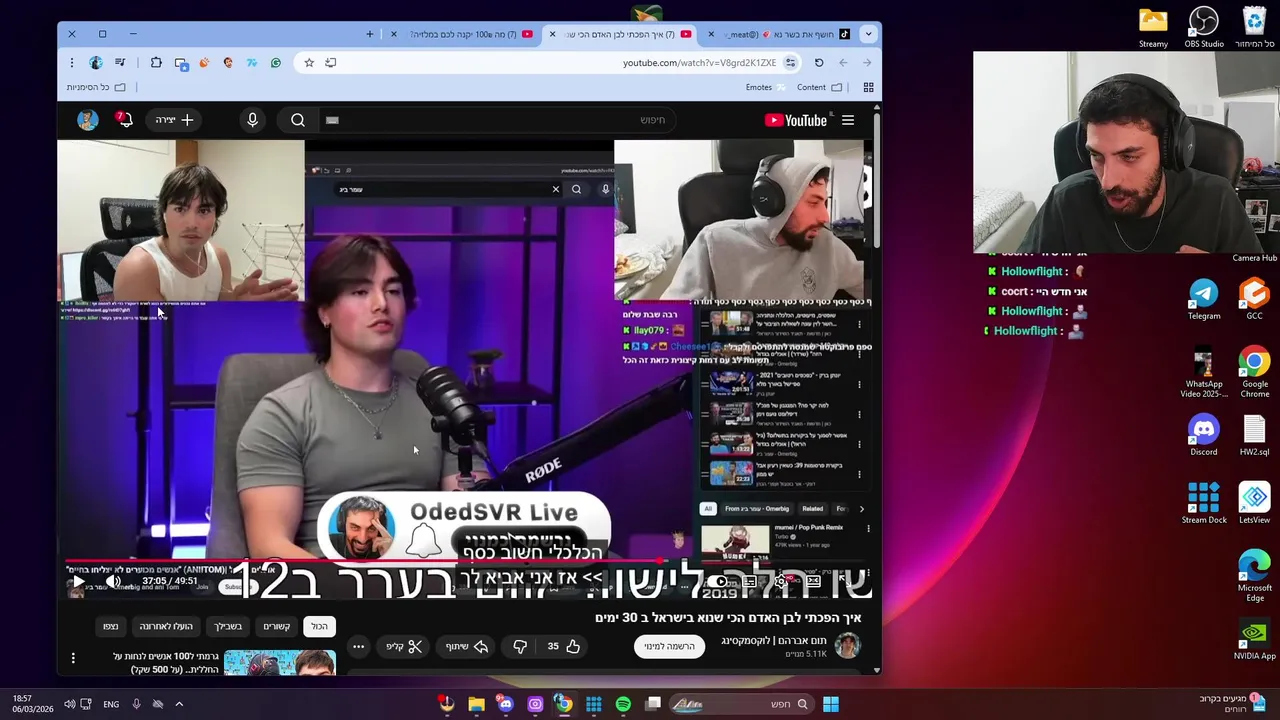Open options menu for suggested video '100 אנשים'

click(x=73, y=658)
